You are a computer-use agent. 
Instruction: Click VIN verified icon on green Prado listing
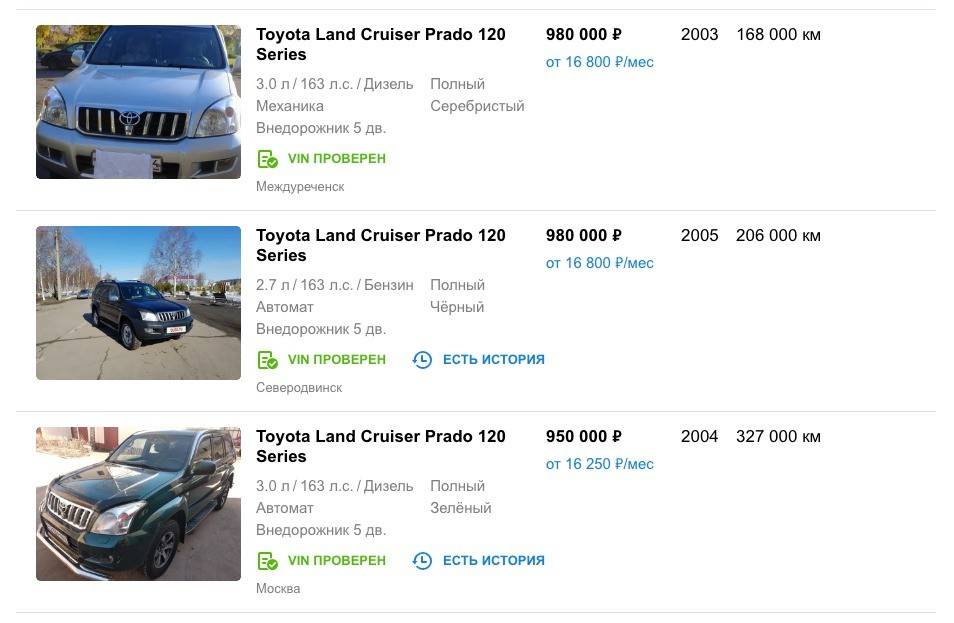[x=267, y=561]
